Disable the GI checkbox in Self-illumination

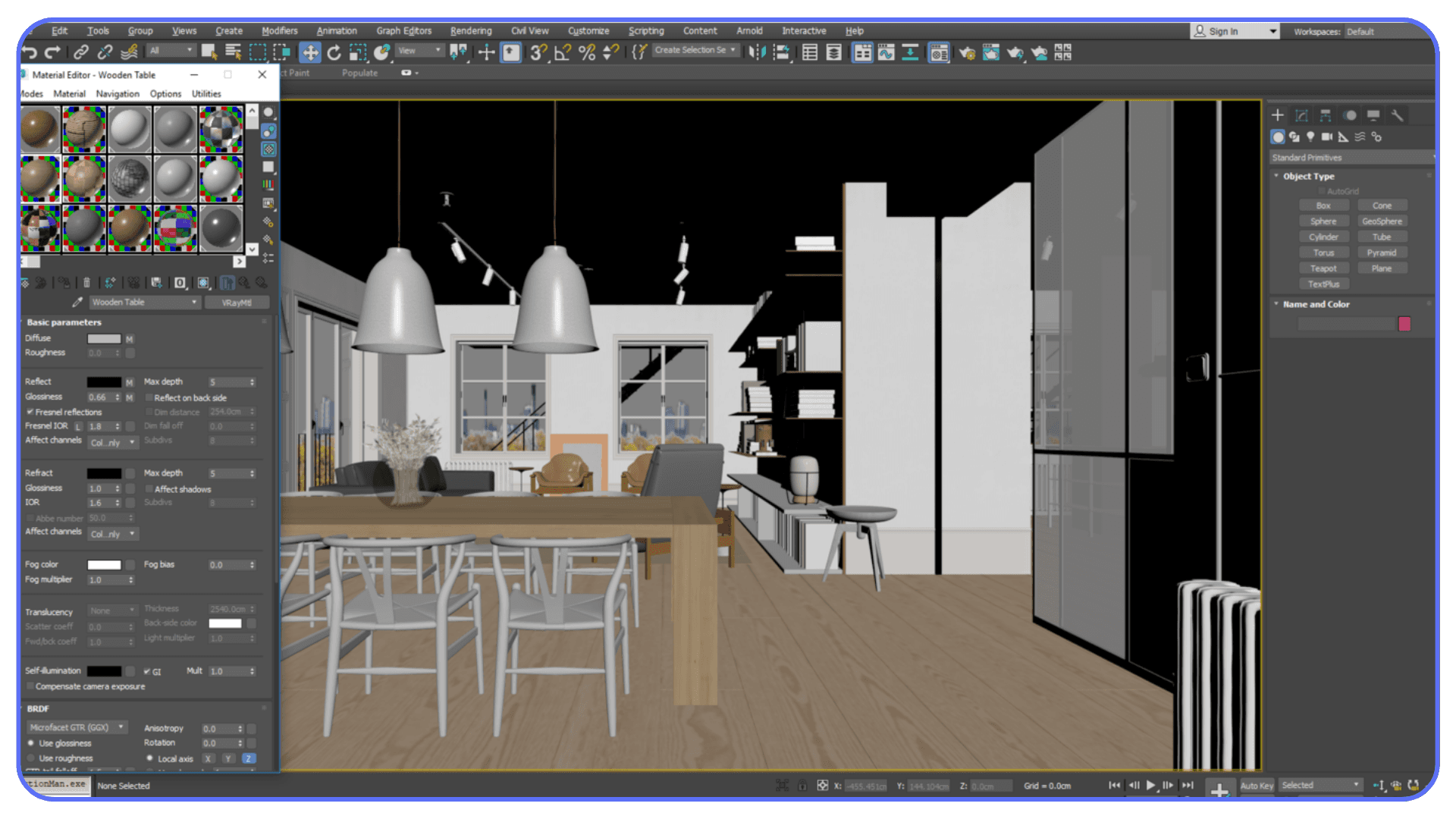[147, 671]
